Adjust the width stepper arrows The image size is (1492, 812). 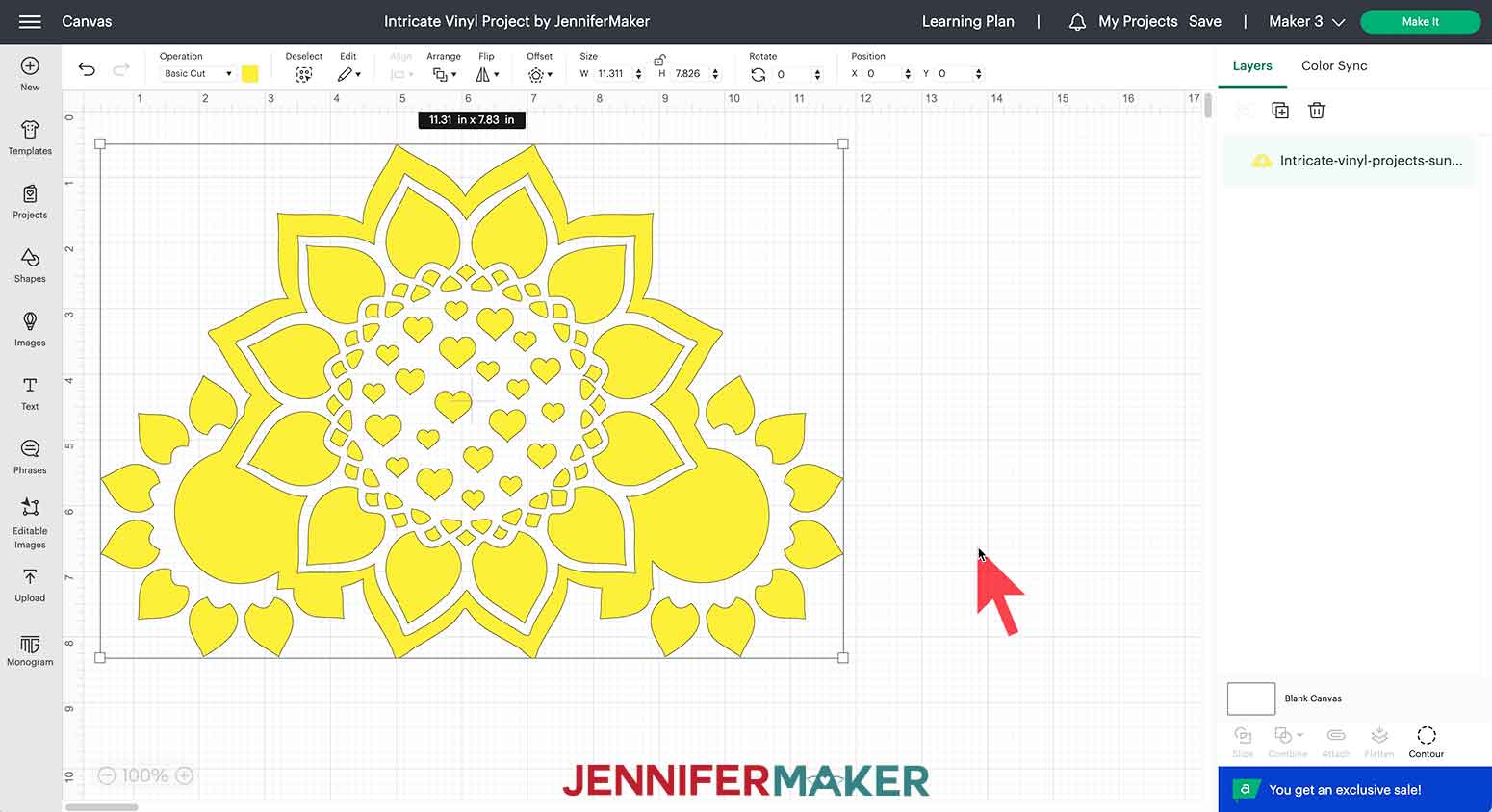tap(638, 74)
